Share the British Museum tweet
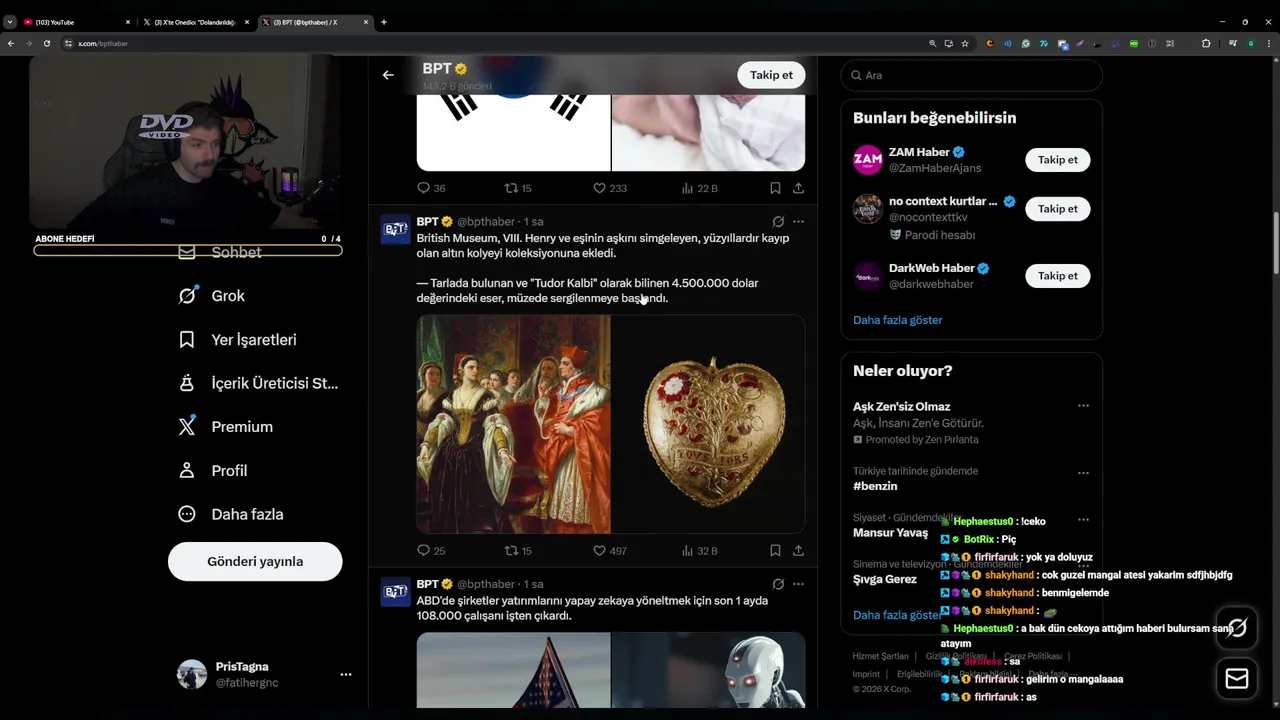Viewport: 1280px width, 720px height. 798,551
